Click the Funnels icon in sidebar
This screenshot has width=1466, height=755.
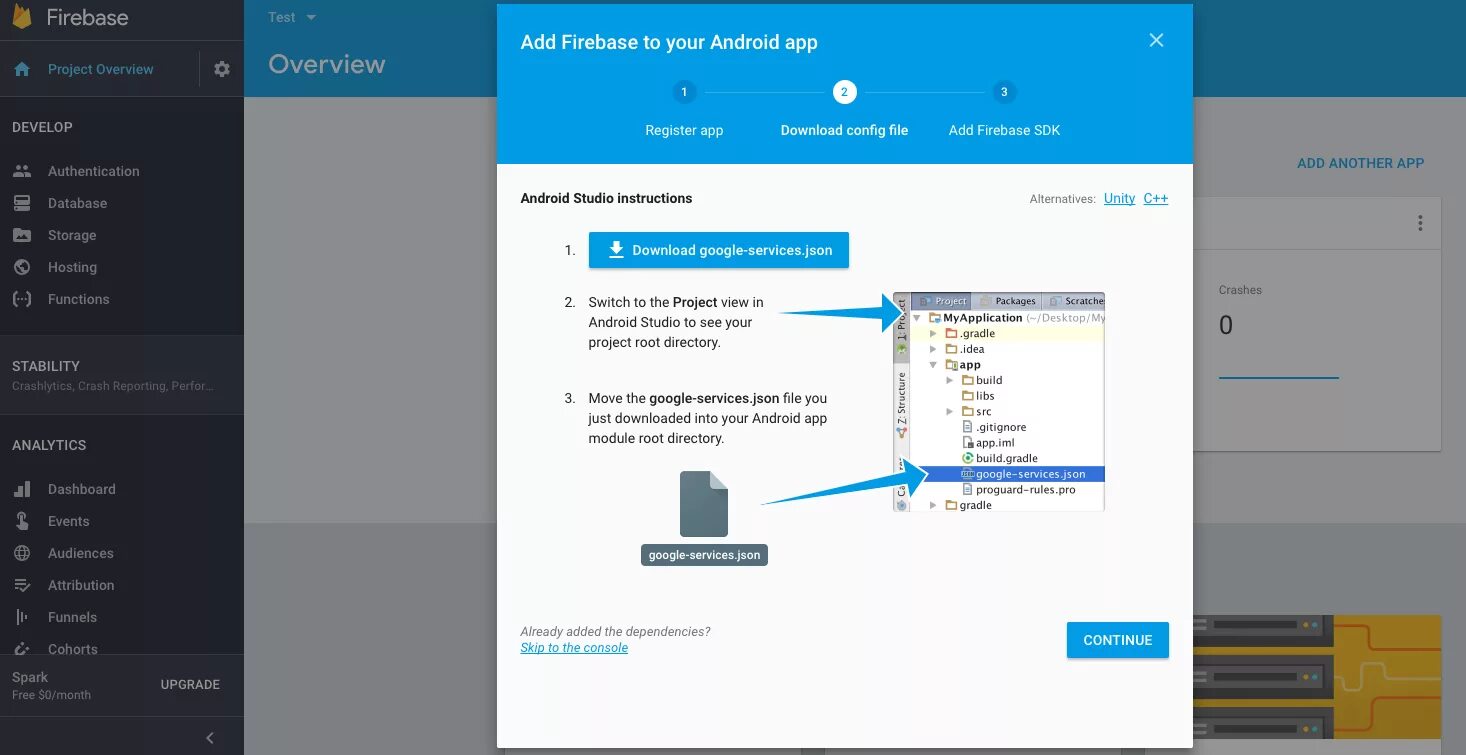point(22,617)
